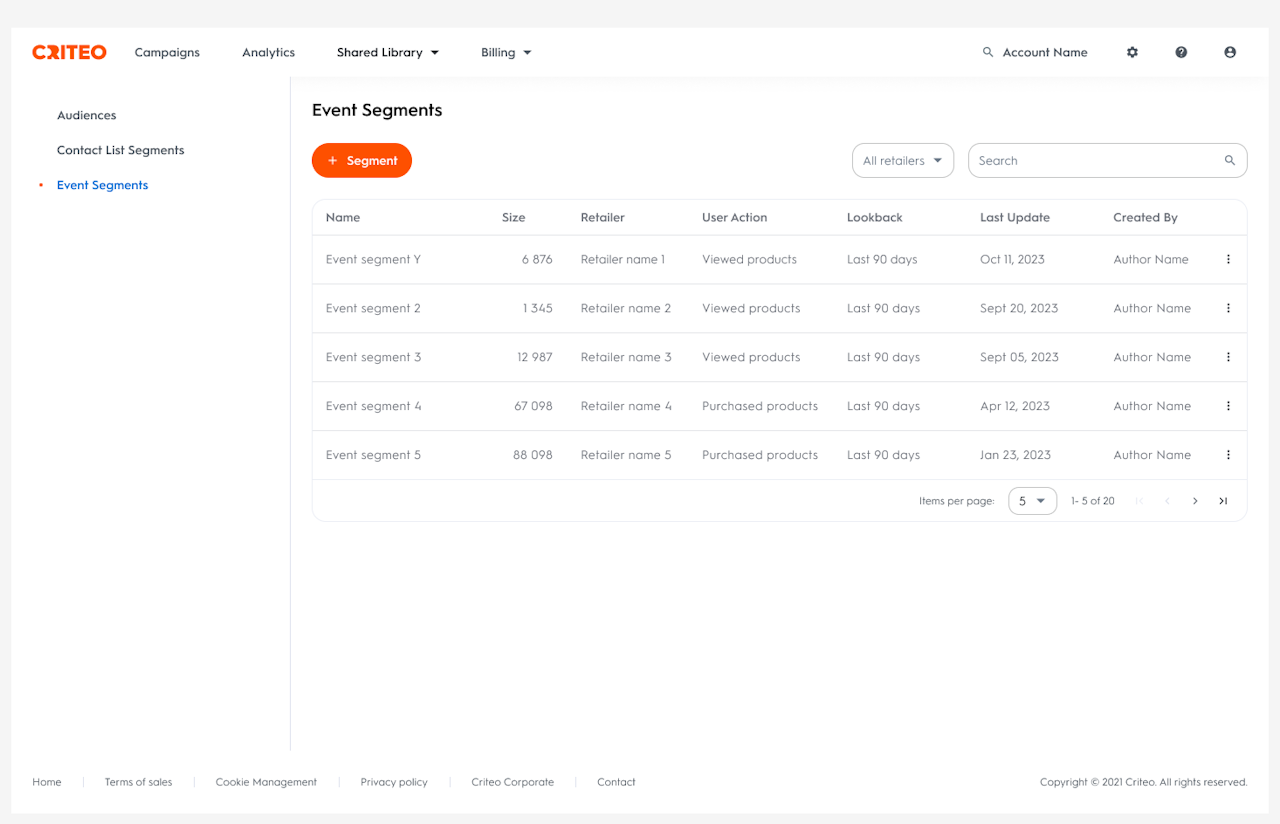This screenshot has height=824, width=1280.
Task: Open the Analytics tab
Action: coord(268,52)
